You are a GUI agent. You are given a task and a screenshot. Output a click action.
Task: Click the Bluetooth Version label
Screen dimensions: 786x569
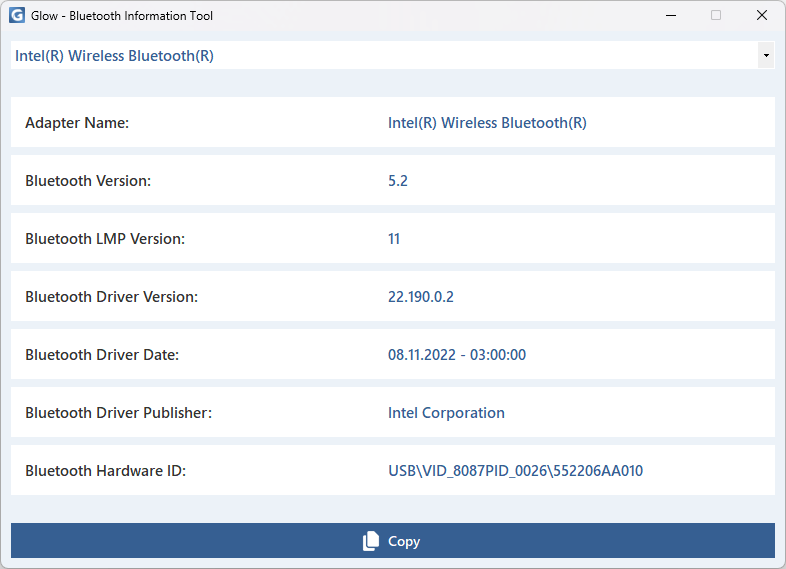point(88,181)
